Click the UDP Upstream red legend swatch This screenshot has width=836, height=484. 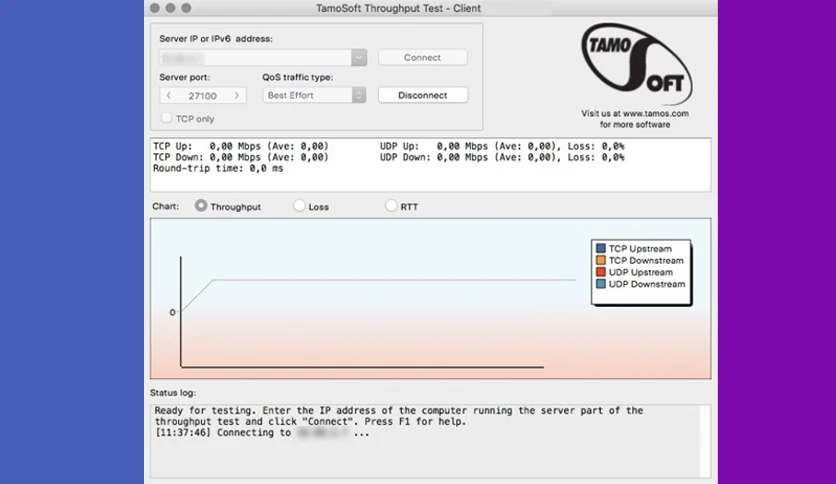pos(600,272)
